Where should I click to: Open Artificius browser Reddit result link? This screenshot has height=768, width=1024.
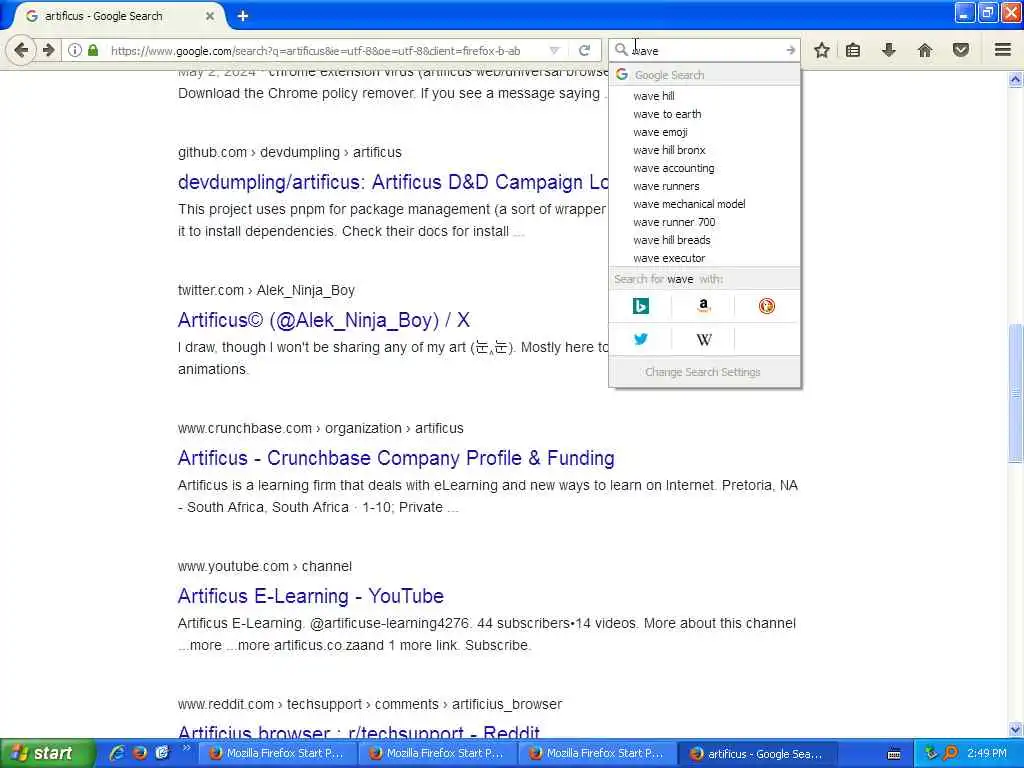coord(359,732)
